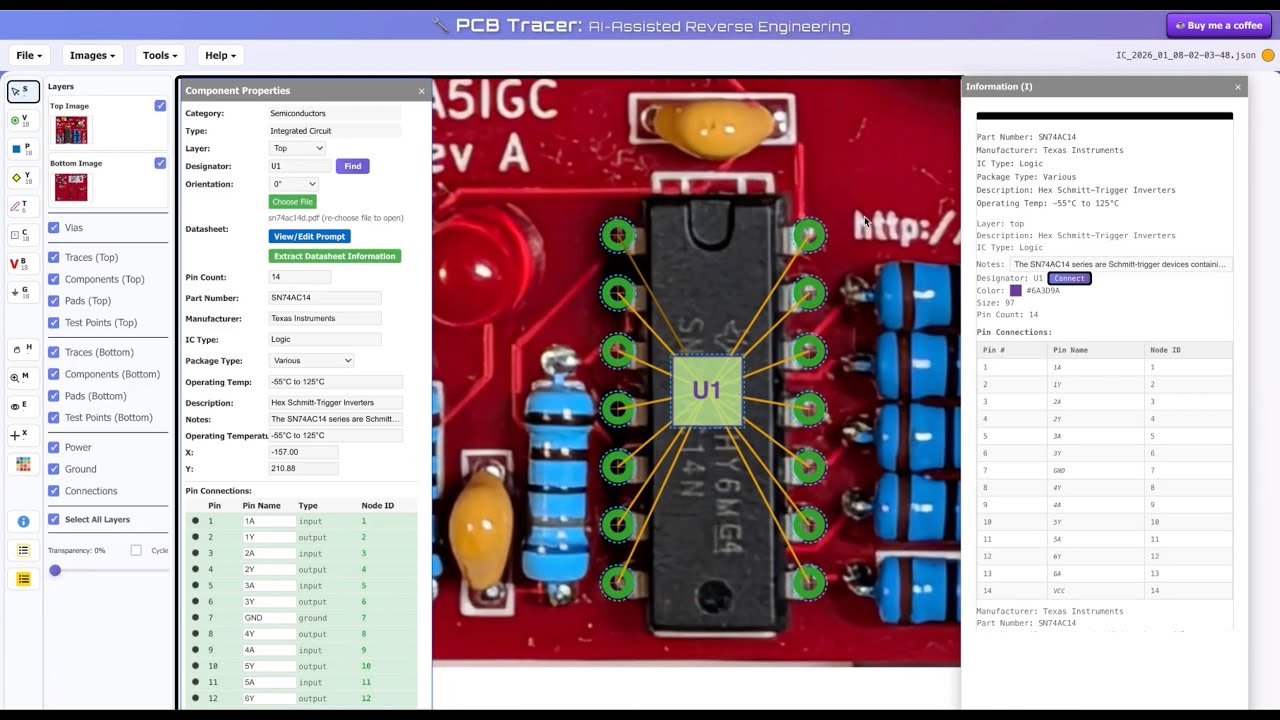1280x720 pixels.
Task: Click the top-right green pad of U1
Action: click(808, 236)
